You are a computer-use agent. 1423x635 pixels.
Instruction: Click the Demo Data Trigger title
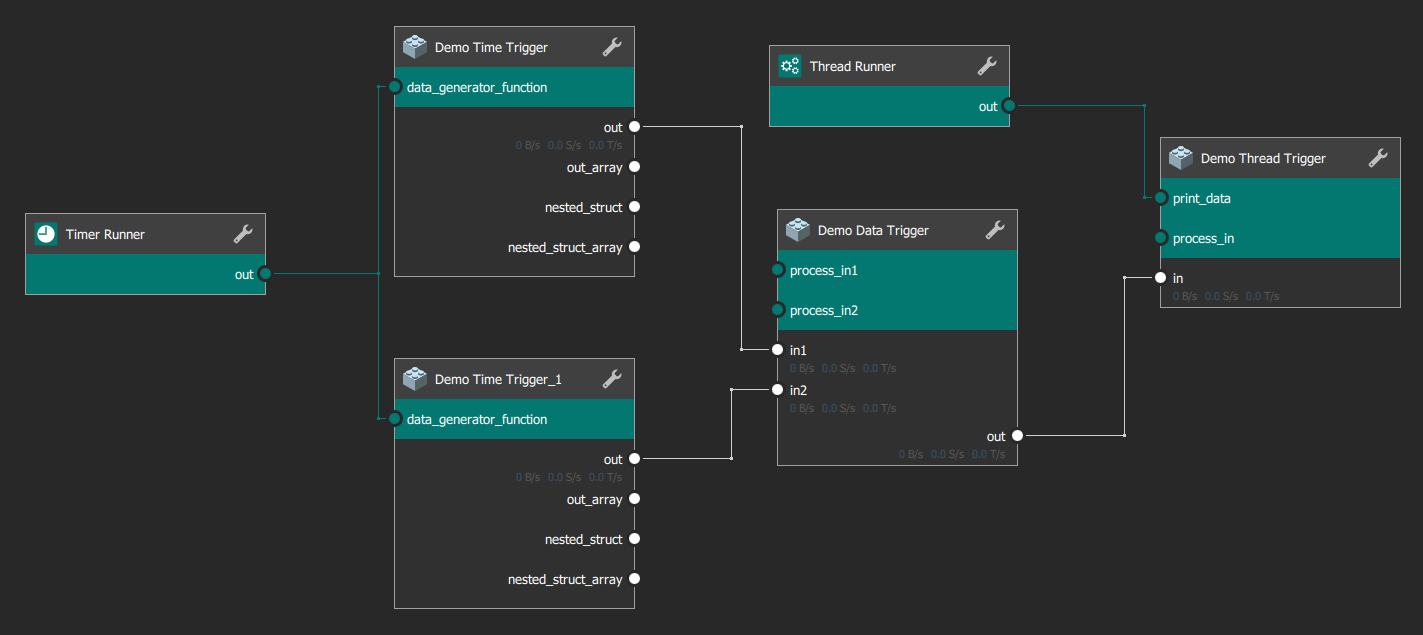[873, 230]
